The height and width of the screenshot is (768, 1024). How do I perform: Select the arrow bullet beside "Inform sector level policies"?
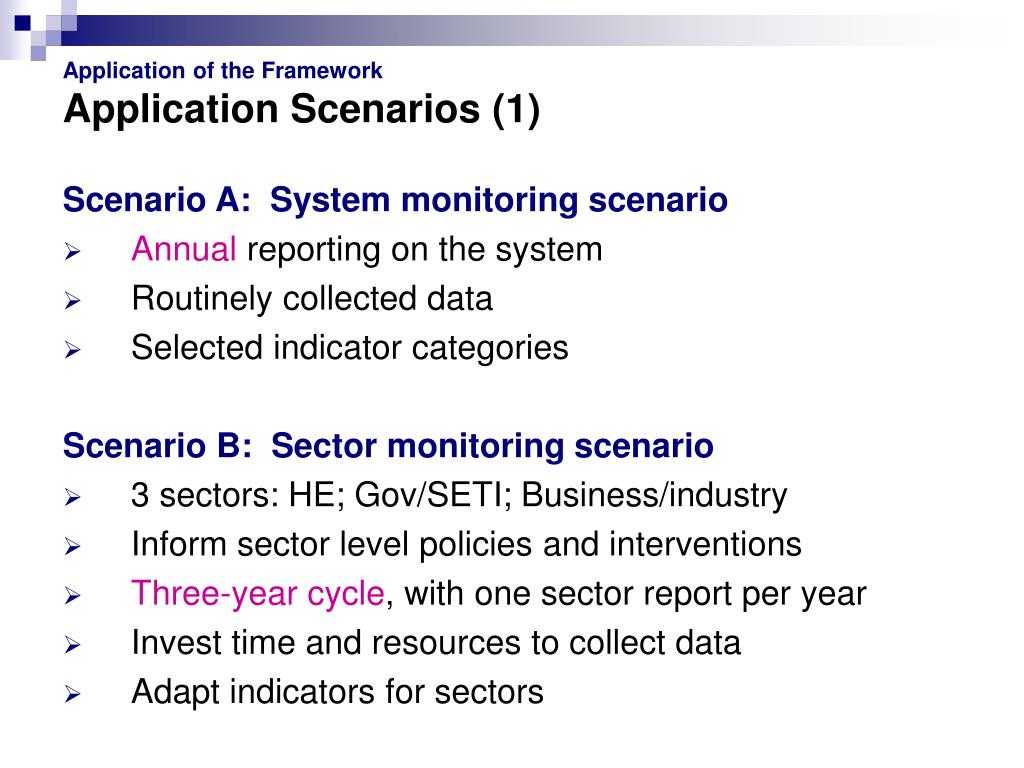pyautogui.click(x=72, y=547)
